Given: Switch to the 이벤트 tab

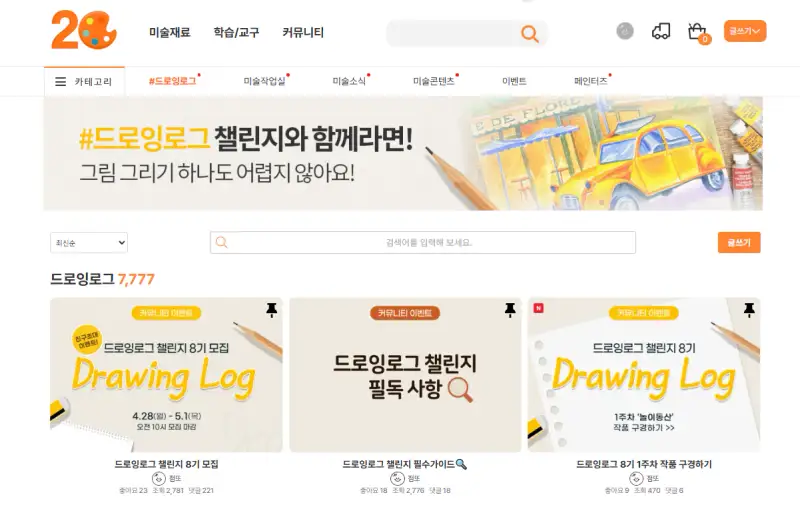Looking at the screenshot, I should (x=514, y=81).
